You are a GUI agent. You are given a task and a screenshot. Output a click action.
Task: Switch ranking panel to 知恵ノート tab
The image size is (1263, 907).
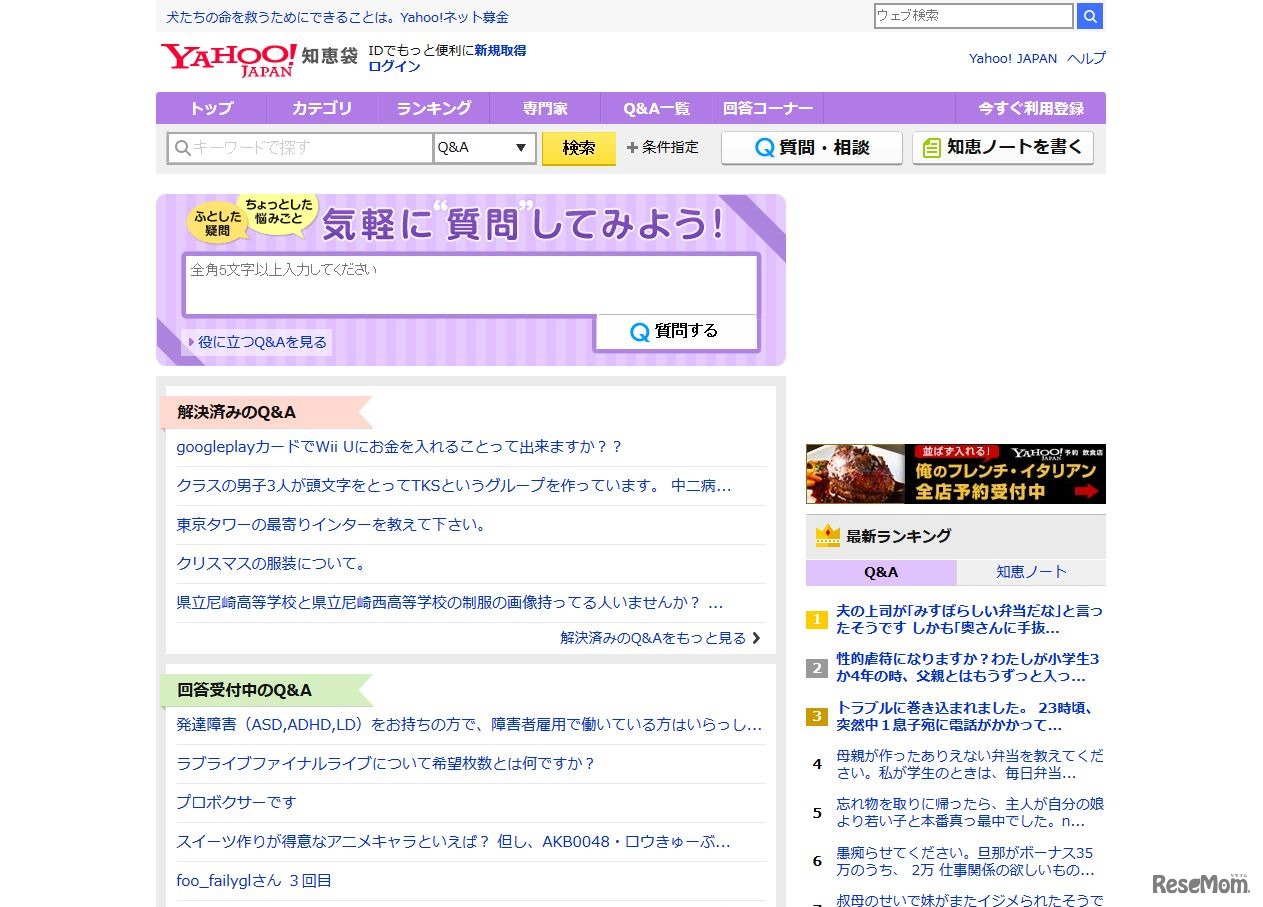(x=1031, y=571)
